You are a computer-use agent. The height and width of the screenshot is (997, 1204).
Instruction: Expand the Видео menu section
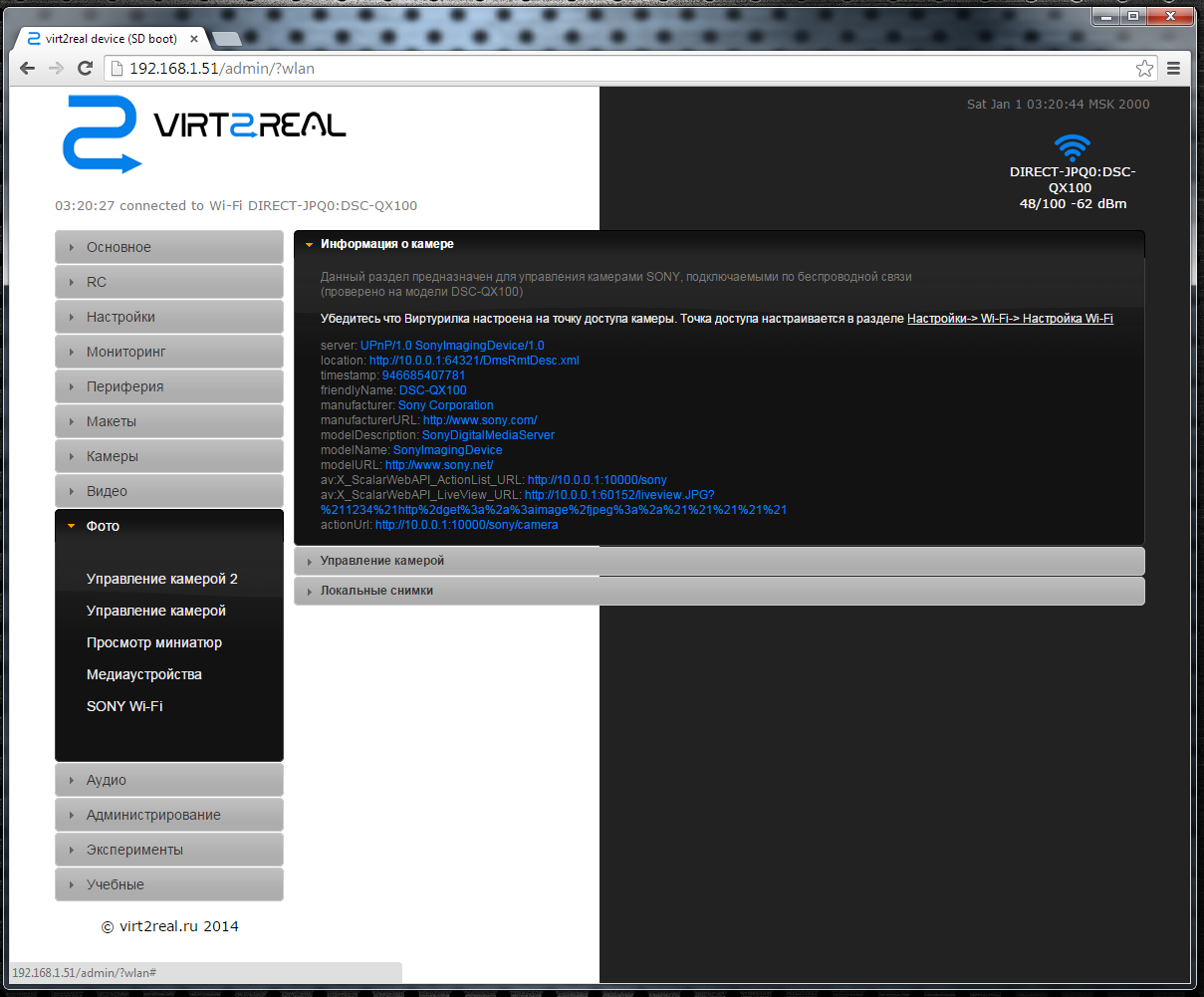[x=169, y=491]
